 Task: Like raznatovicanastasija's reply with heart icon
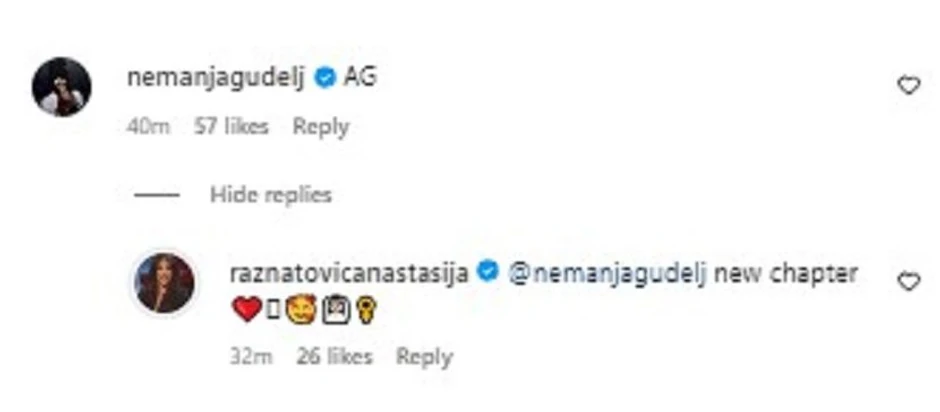click(x=908, y=282)
